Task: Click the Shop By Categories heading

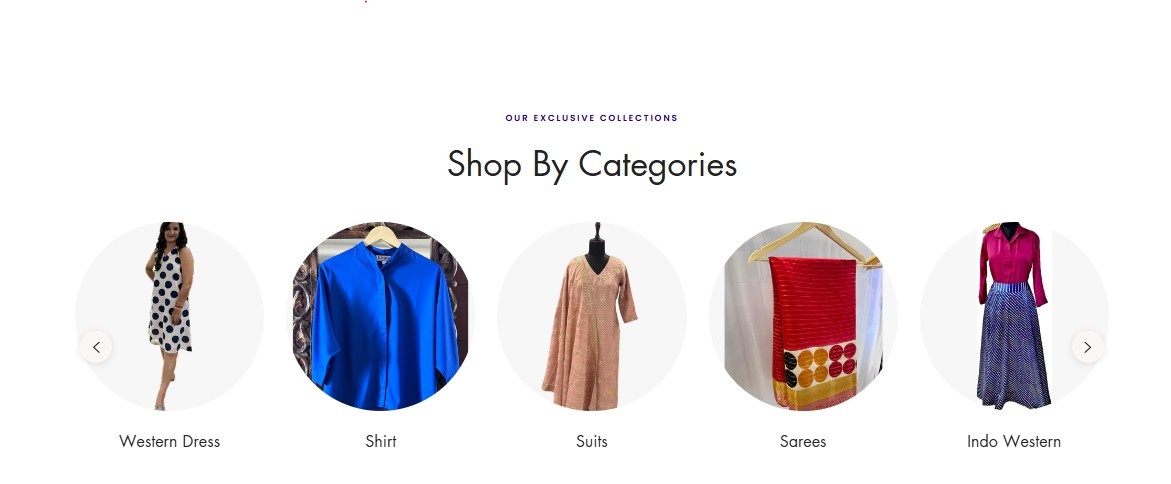Action: tap(591, 164)
